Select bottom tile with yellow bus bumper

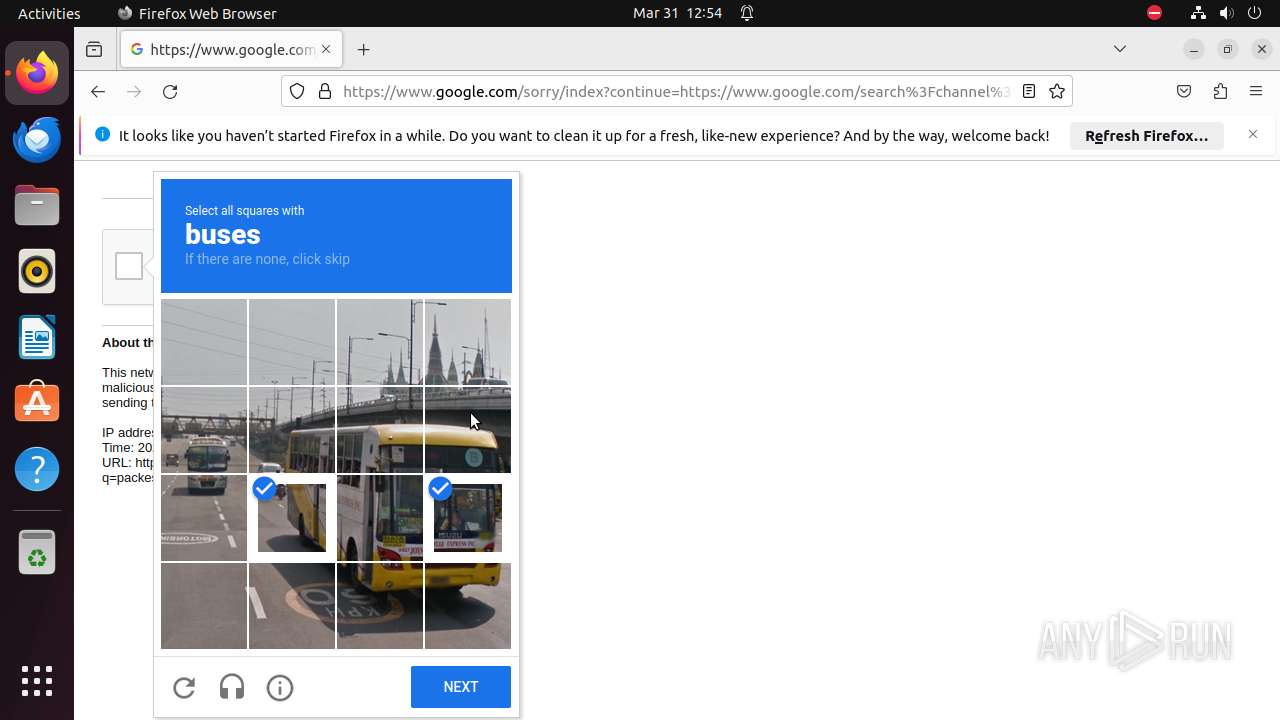tap(468, 606)
